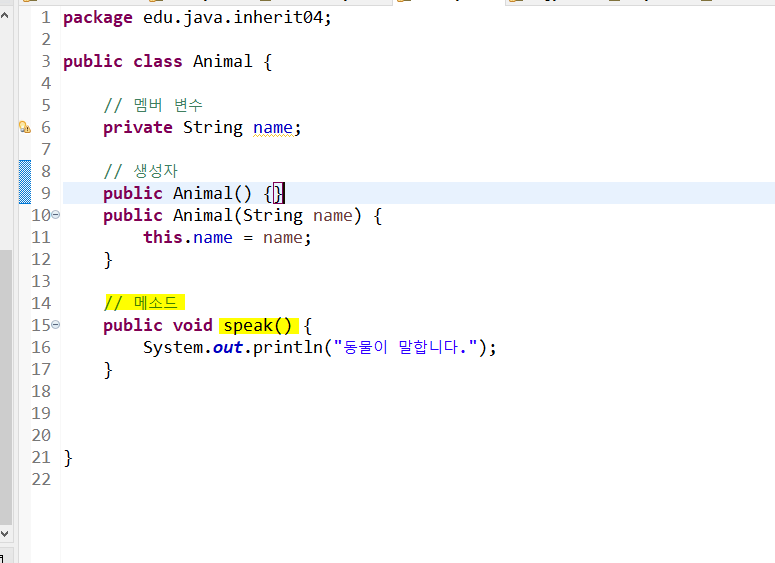Collapse the Animal(String name) constructor at line 10
775x563 pixels.
56,215
